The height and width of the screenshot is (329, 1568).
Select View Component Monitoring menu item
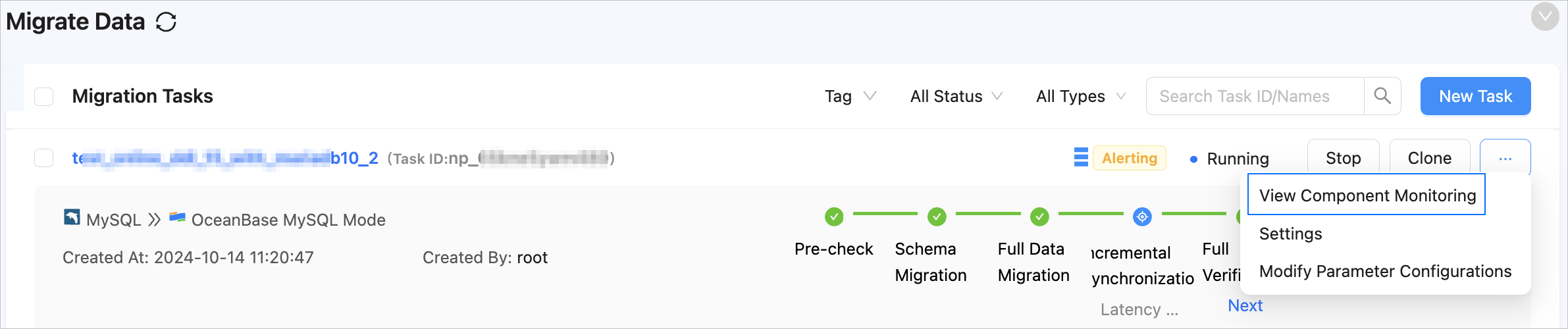[x=1367, y=195]
